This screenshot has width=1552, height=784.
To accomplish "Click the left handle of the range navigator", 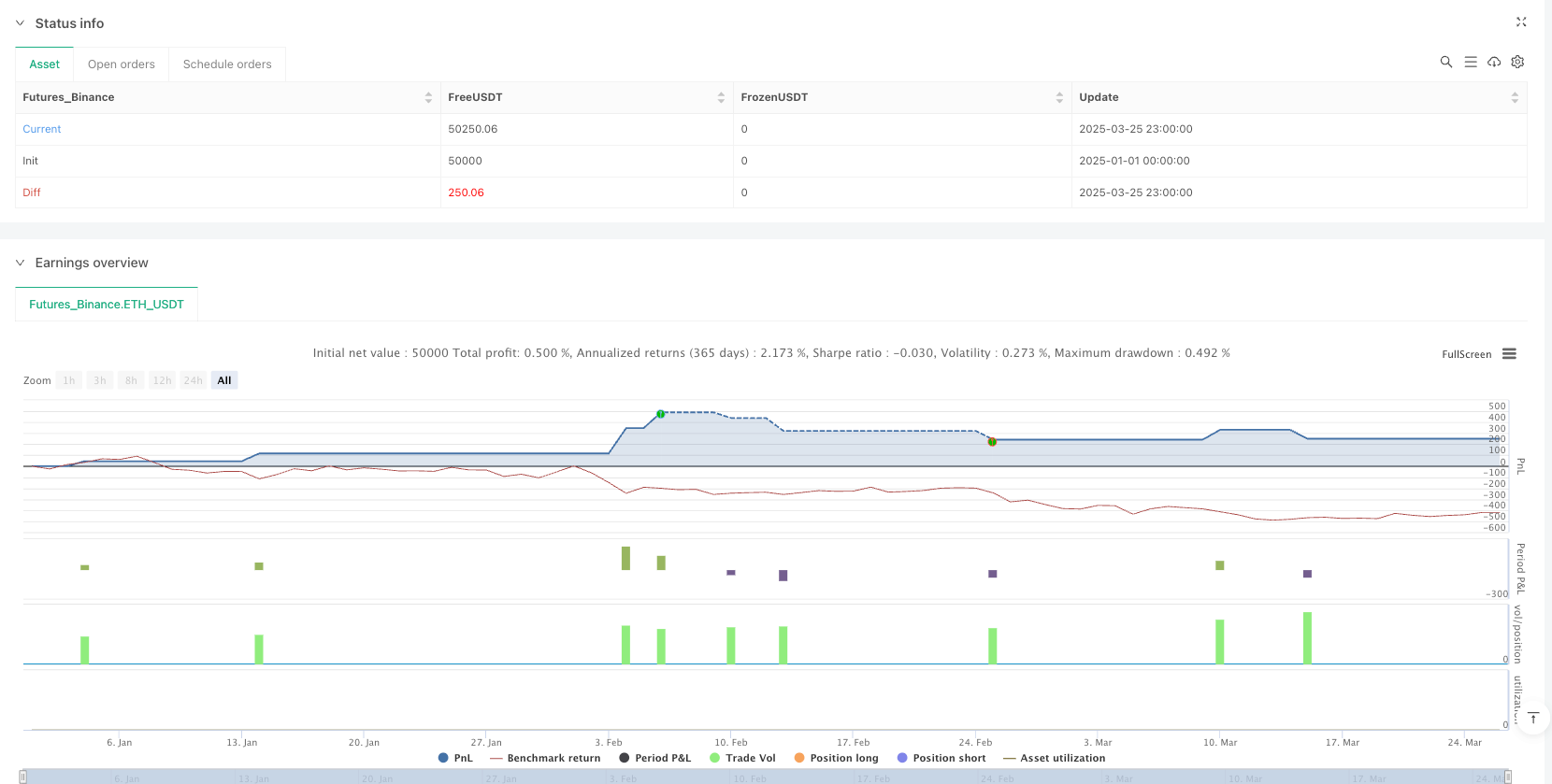I will [23, 777].
